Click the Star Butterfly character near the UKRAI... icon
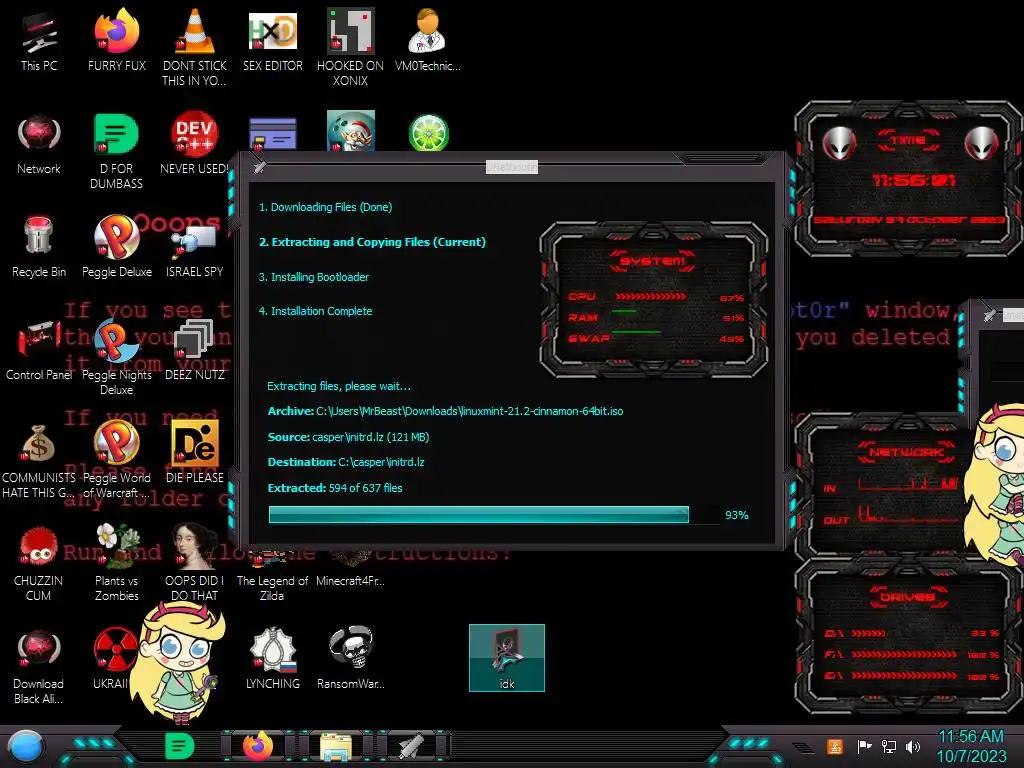The width and height of the screenshot is (1024, 768). point(178,660)
